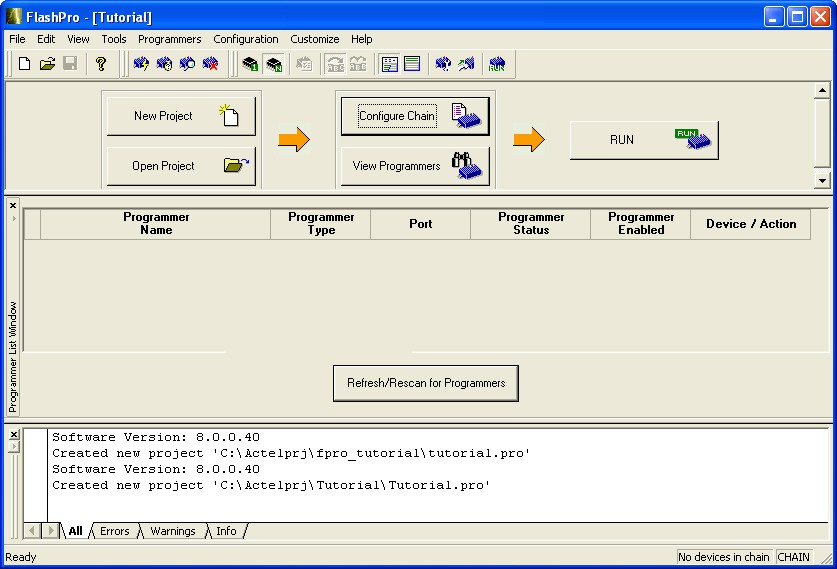
Task: Open the Edit menu
Action: pyautogui.click(x=46, y=39)
